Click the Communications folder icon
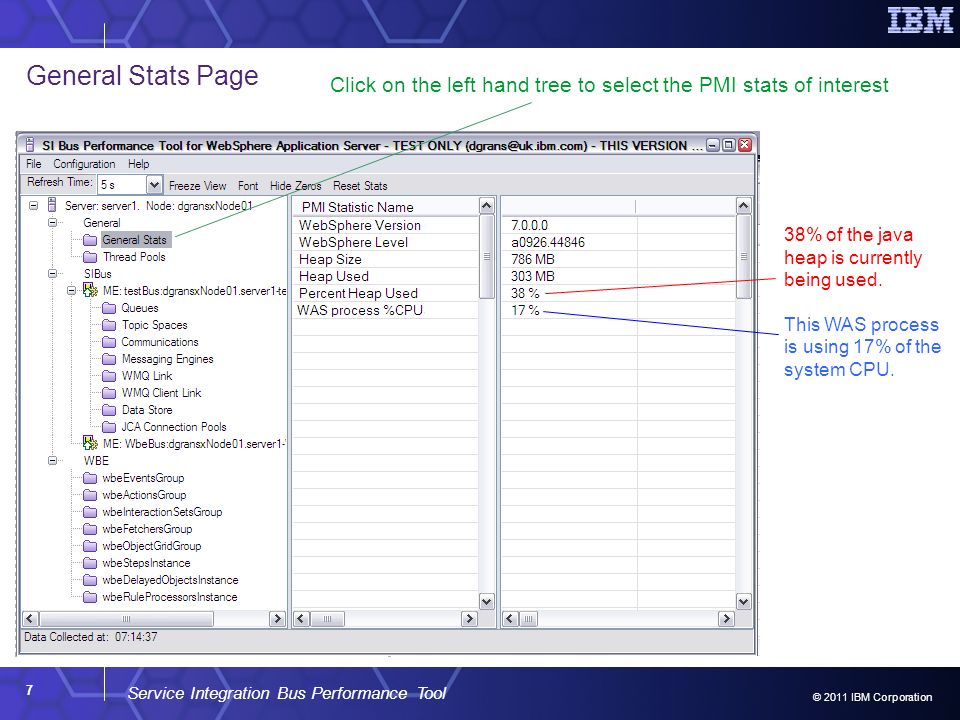The width and height of the screenshot is (960, 720). [109, 342]
